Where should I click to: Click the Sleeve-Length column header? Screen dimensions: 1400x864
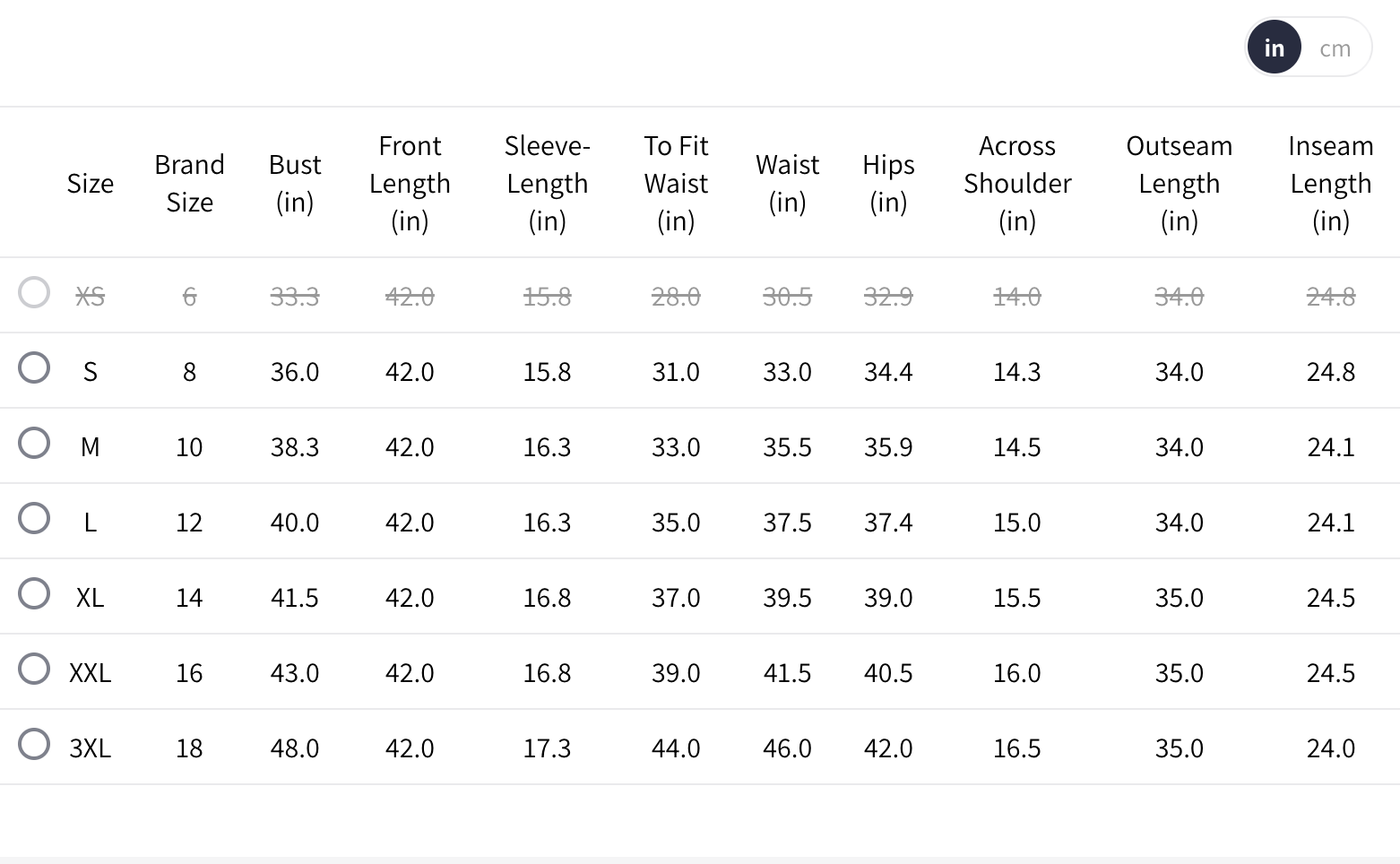[x=547, y=183]
